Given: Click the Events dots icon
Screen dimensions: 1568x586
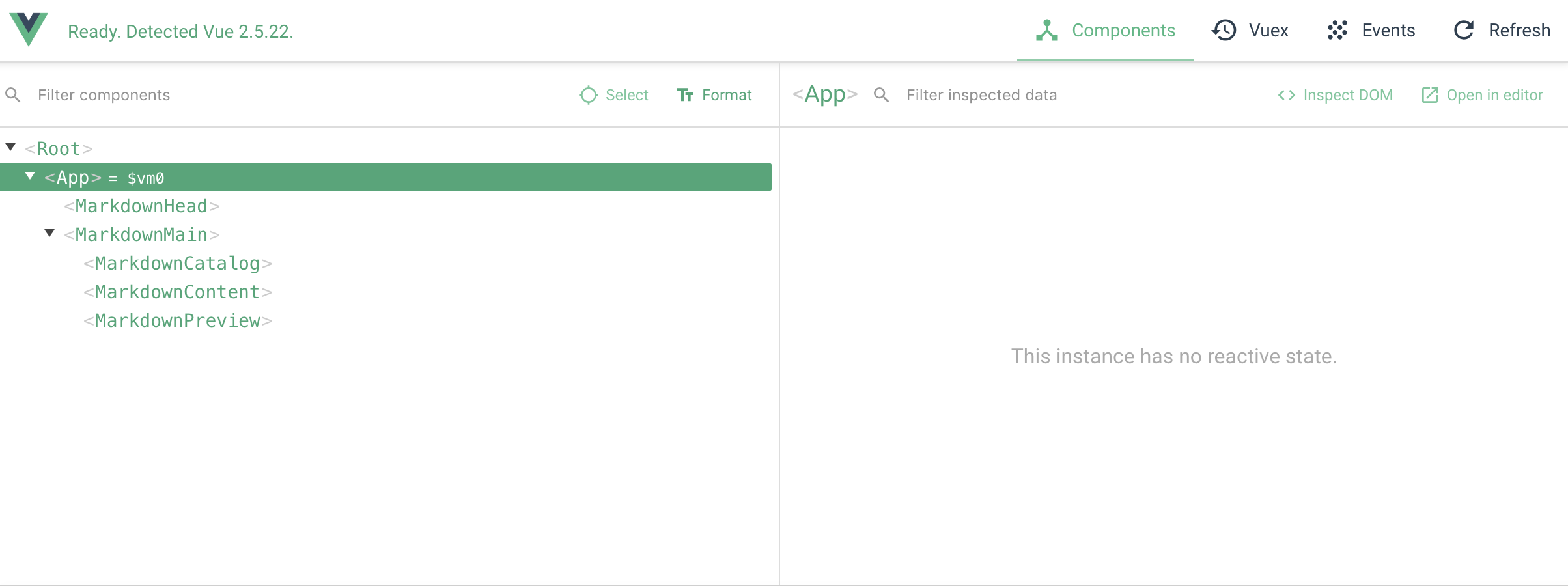Looking at the screenshot, I should 1337,31.
